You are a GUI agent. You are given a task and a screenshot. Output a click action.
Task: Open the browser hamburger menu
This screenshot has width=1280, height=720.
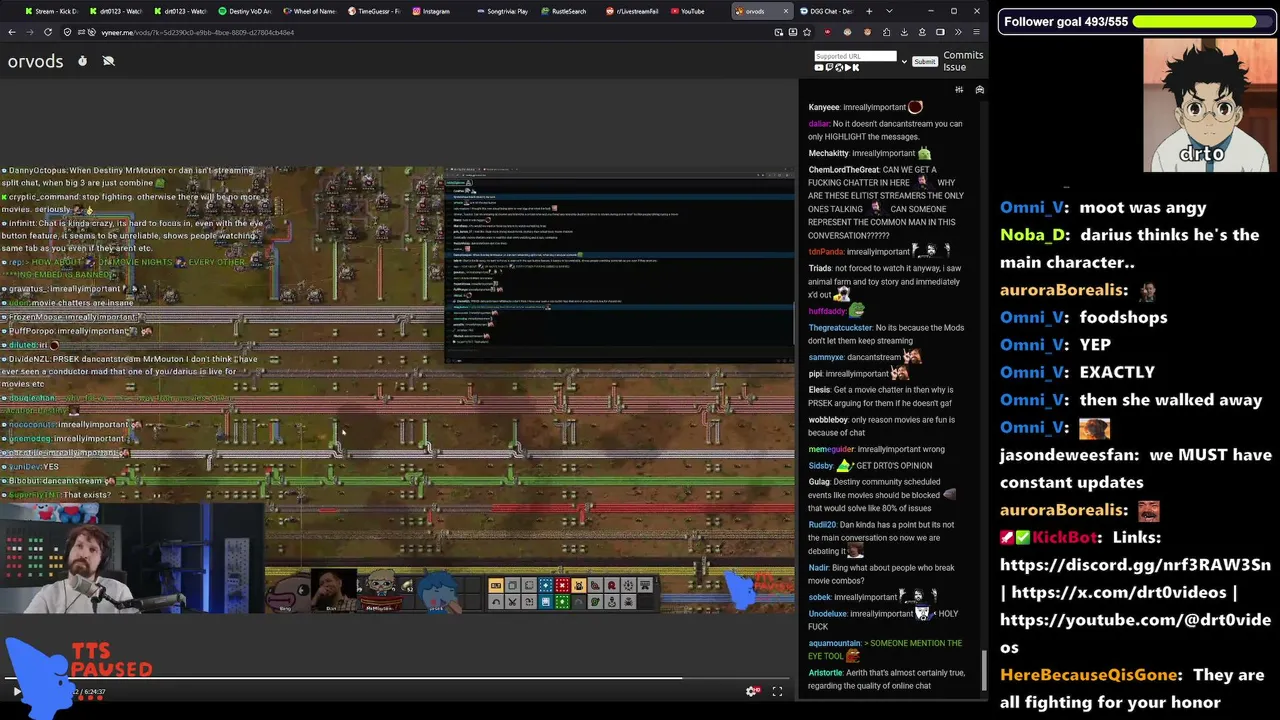point(975,32)
